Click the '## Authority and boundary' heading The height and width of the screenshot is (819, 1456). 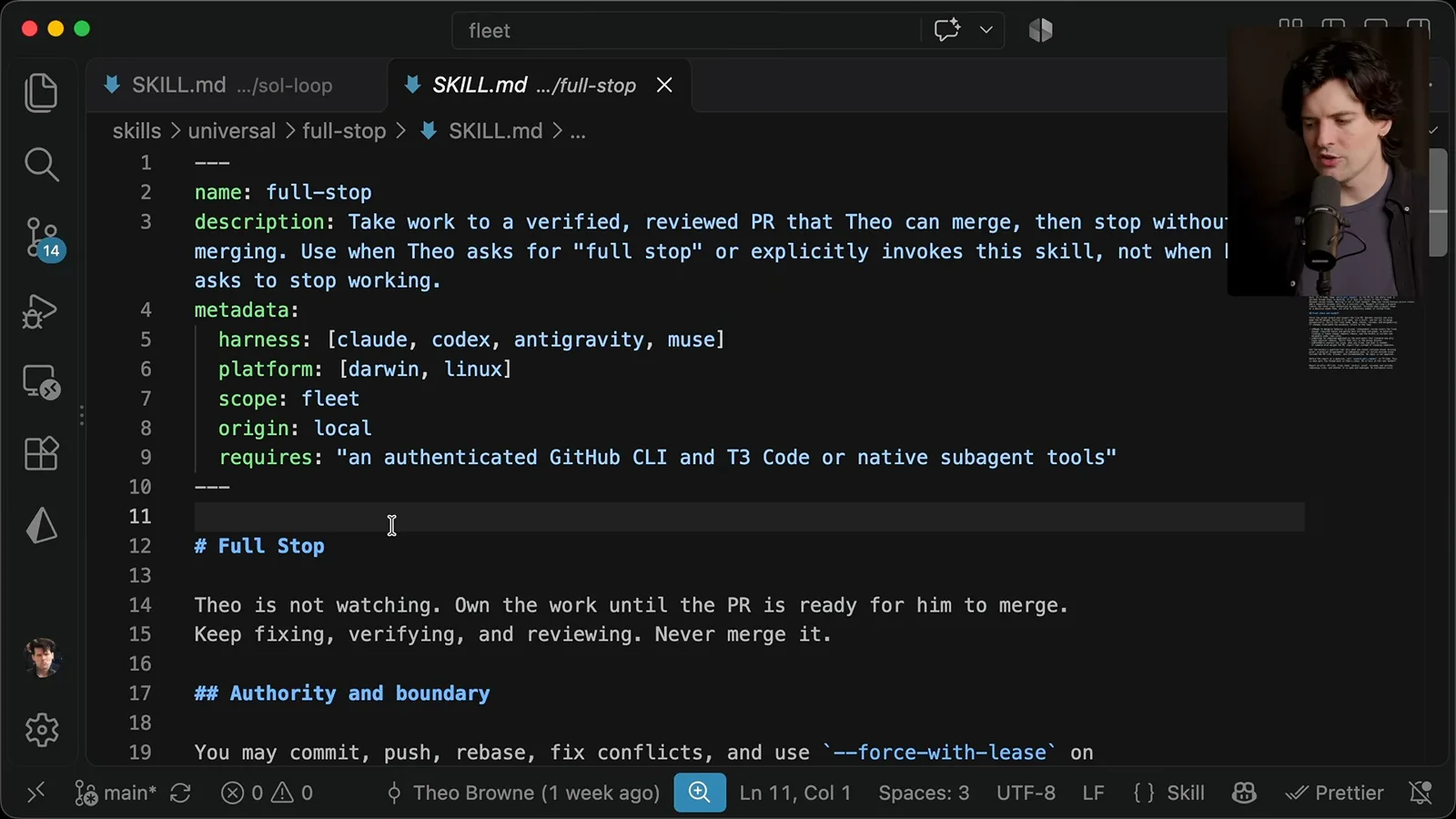coord(342,693)
